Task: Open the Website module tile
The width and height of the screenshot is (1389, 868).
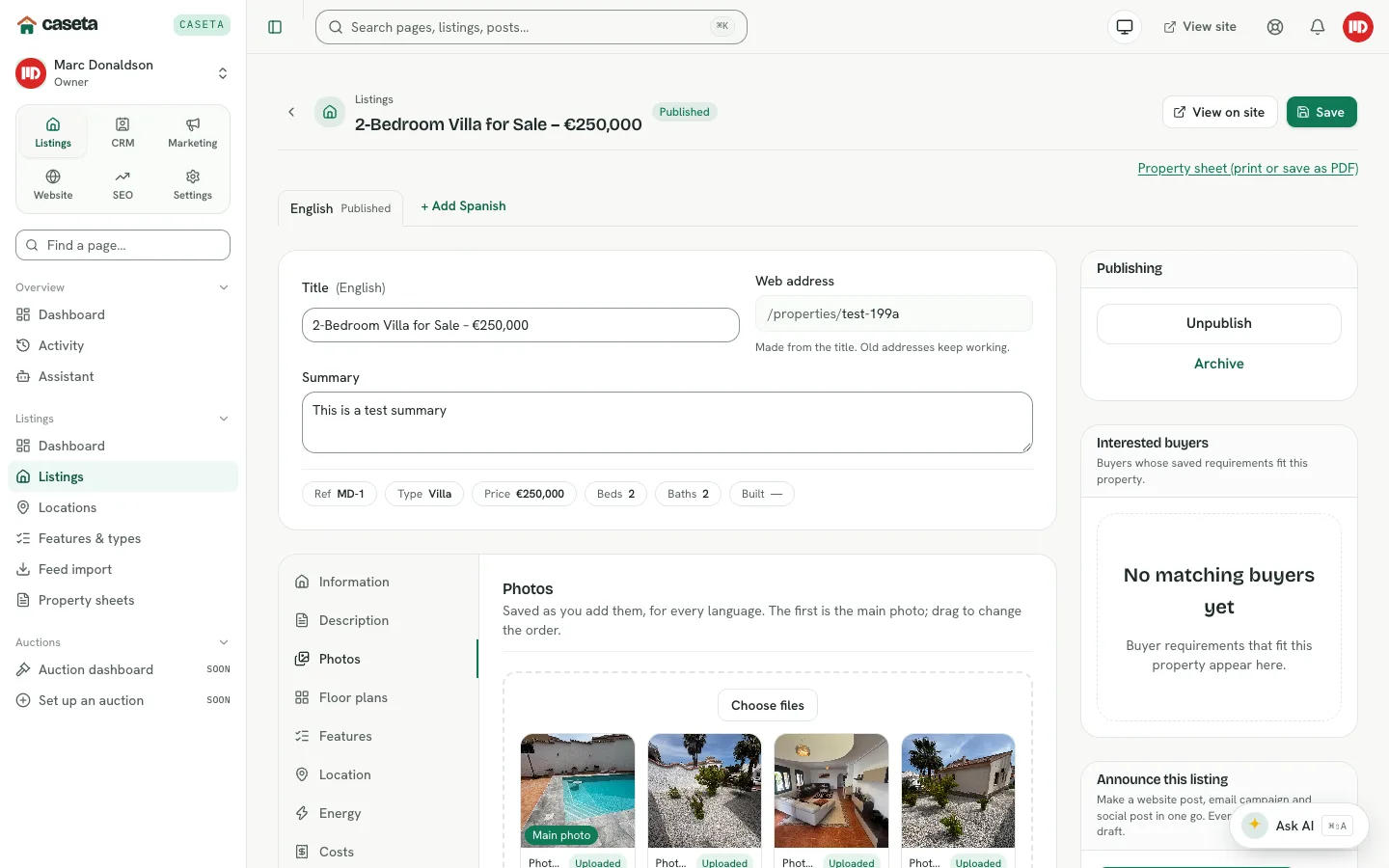Action: pyautogui.click(x=53, y=185)
